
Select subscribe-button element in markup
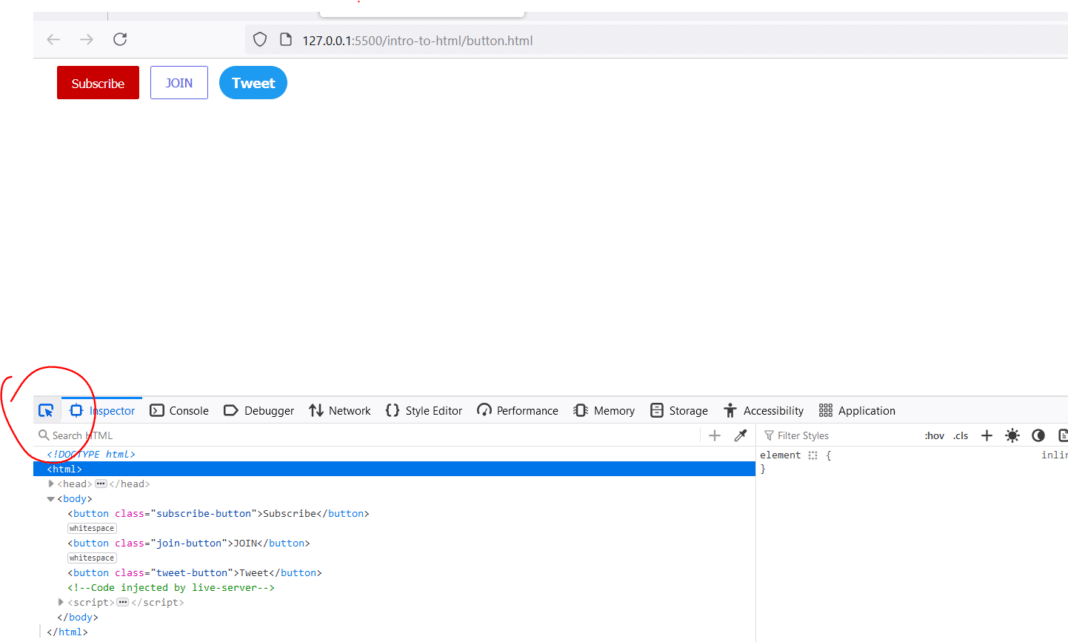pos(218,513)
